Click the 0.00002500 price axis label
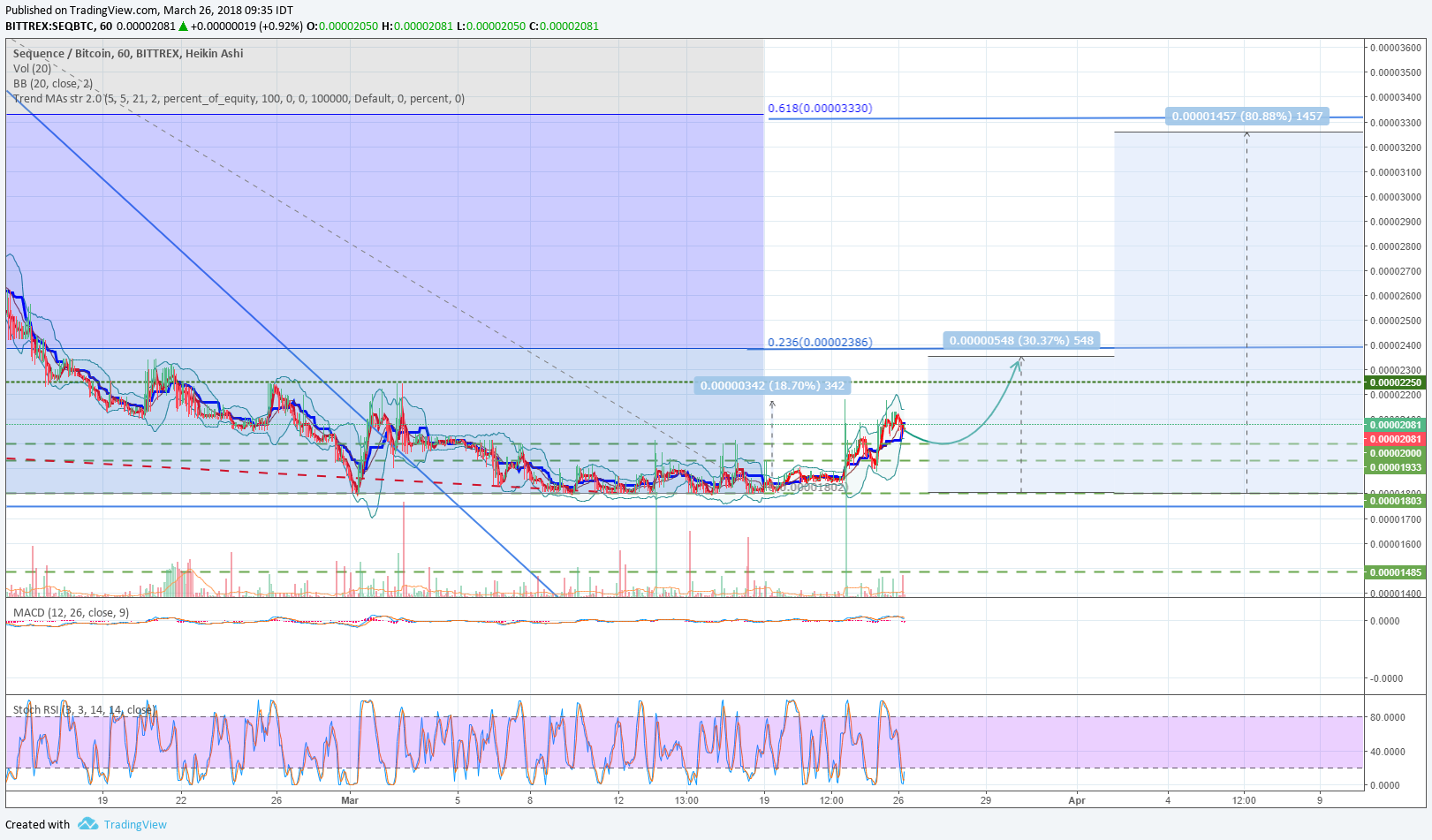This screenshot has height=840, width=1432. [x=1395, y=321]
